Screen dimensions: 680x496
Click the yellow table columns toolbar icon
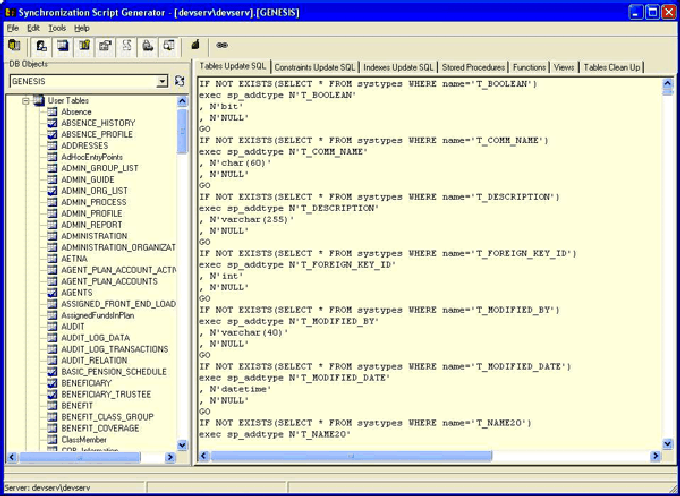point(84,45)
